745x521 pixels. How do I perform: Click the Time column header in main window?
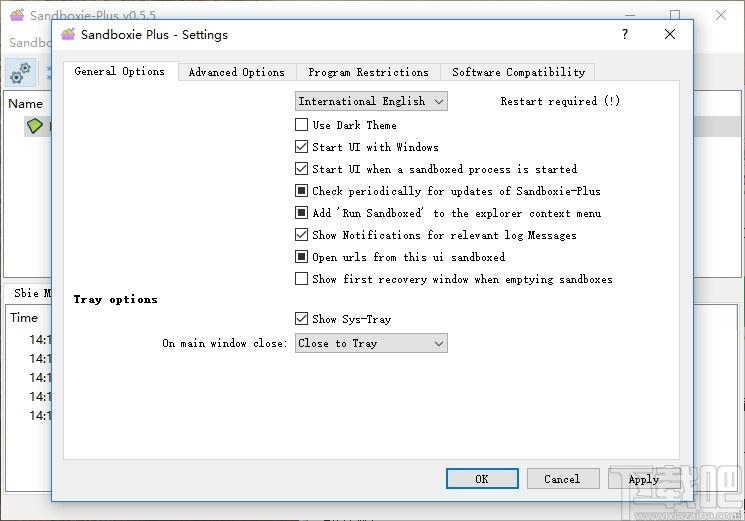[24, 318]
